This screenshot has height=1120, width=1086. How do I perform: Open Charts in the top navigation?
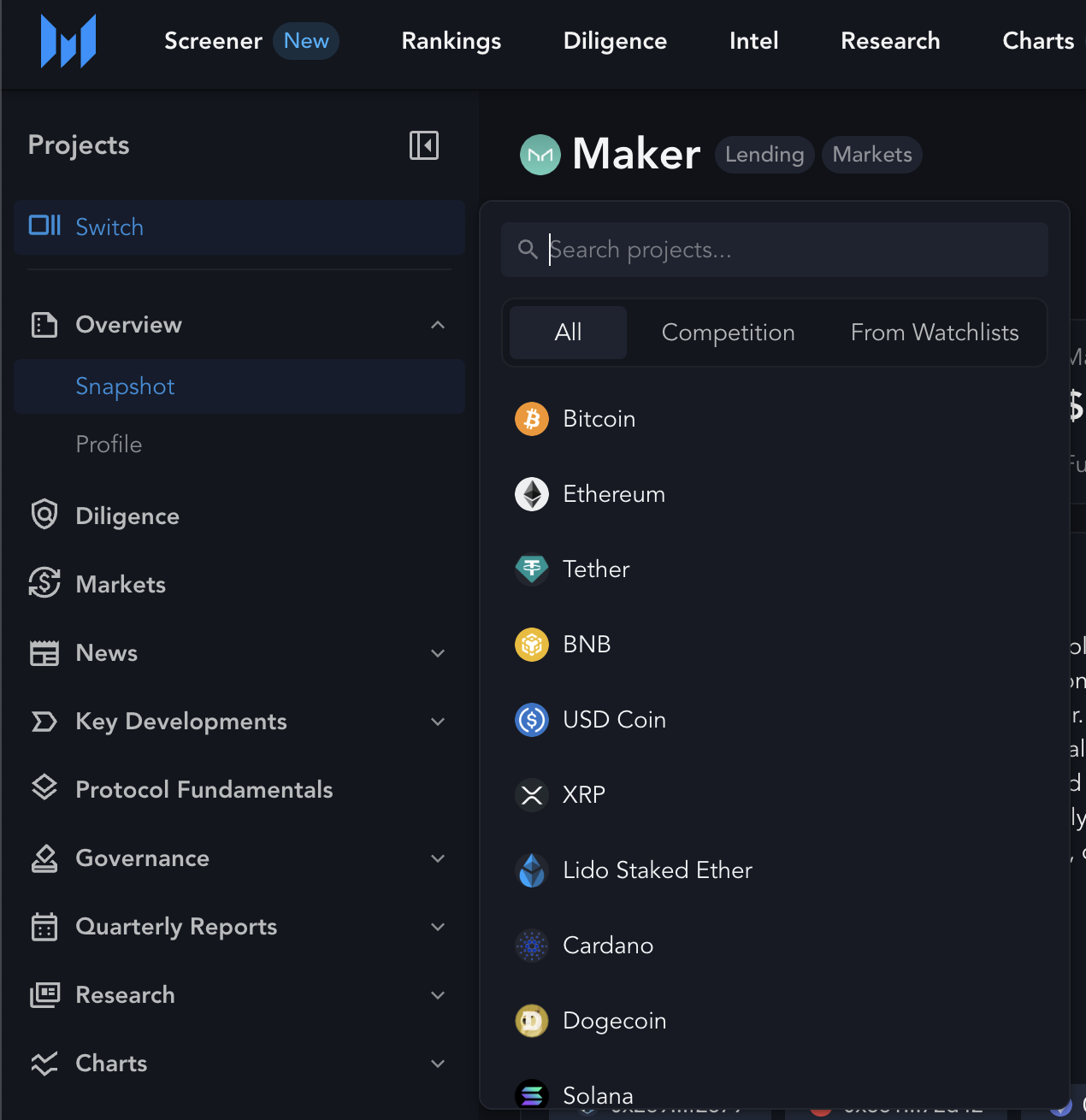tap(1038, 41)
